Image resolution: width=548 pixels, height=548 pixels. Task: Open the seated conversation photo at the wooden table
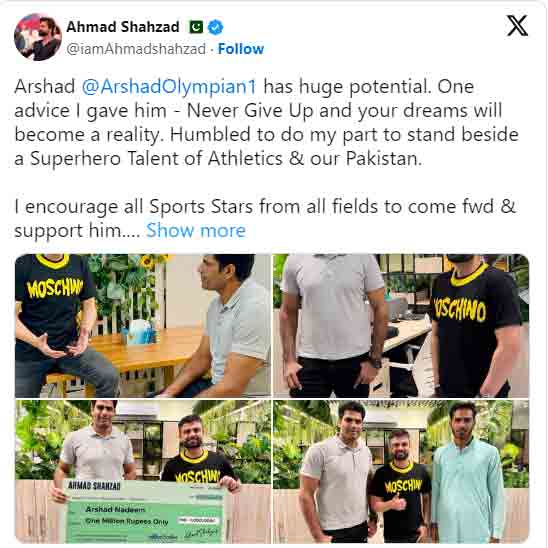(x=143, y=326)
